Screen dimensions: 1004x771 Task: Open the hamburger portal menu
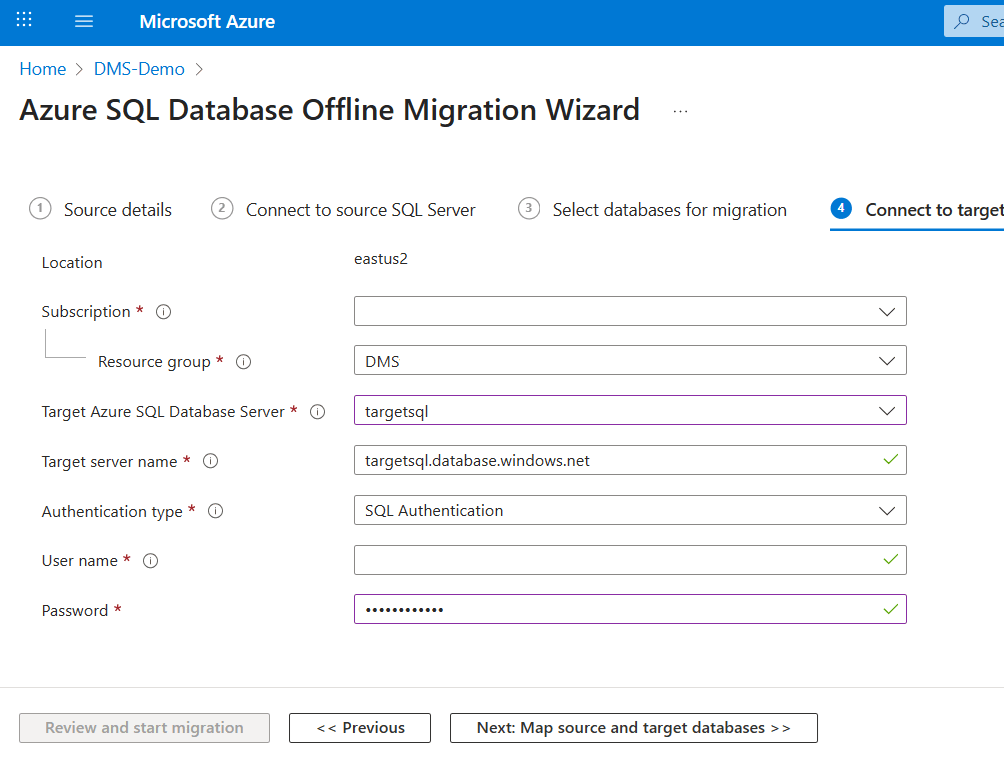click(x=84, y=21)
